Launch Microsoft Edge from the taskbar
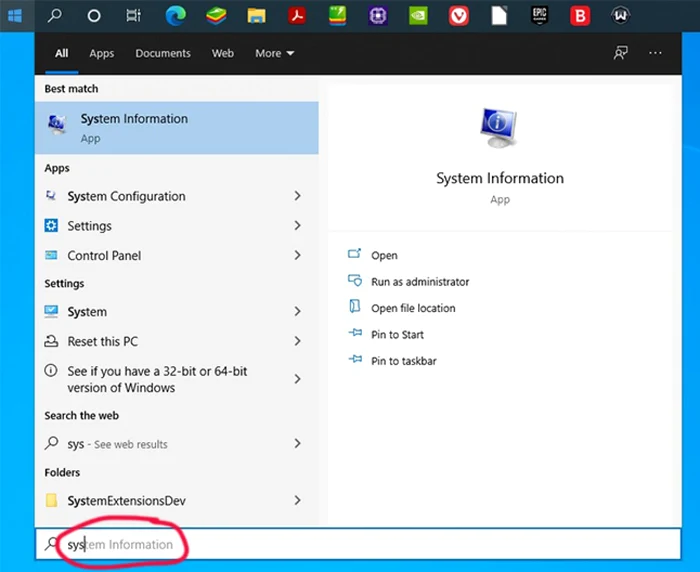Viewport: 700px width, 572px height. point(175,16)
